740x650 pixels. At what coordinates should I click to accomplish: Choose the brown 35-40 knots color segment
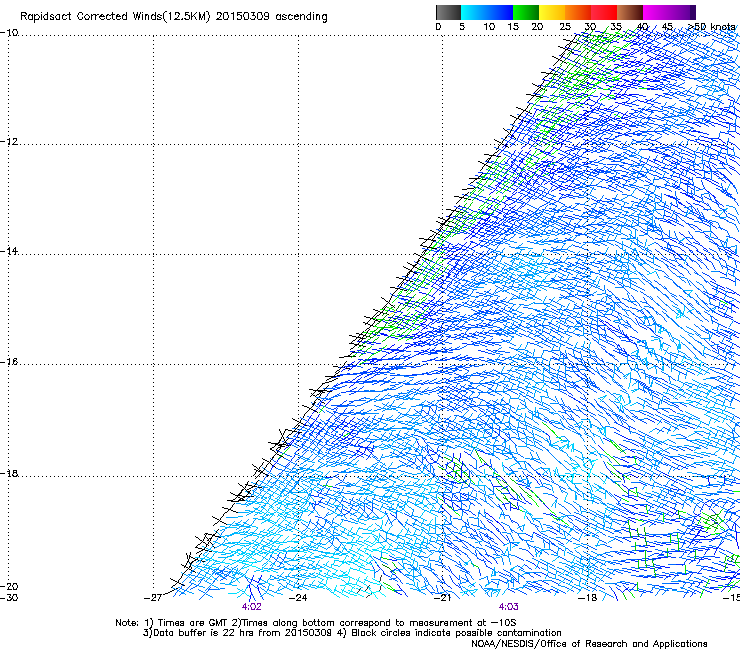630,12
